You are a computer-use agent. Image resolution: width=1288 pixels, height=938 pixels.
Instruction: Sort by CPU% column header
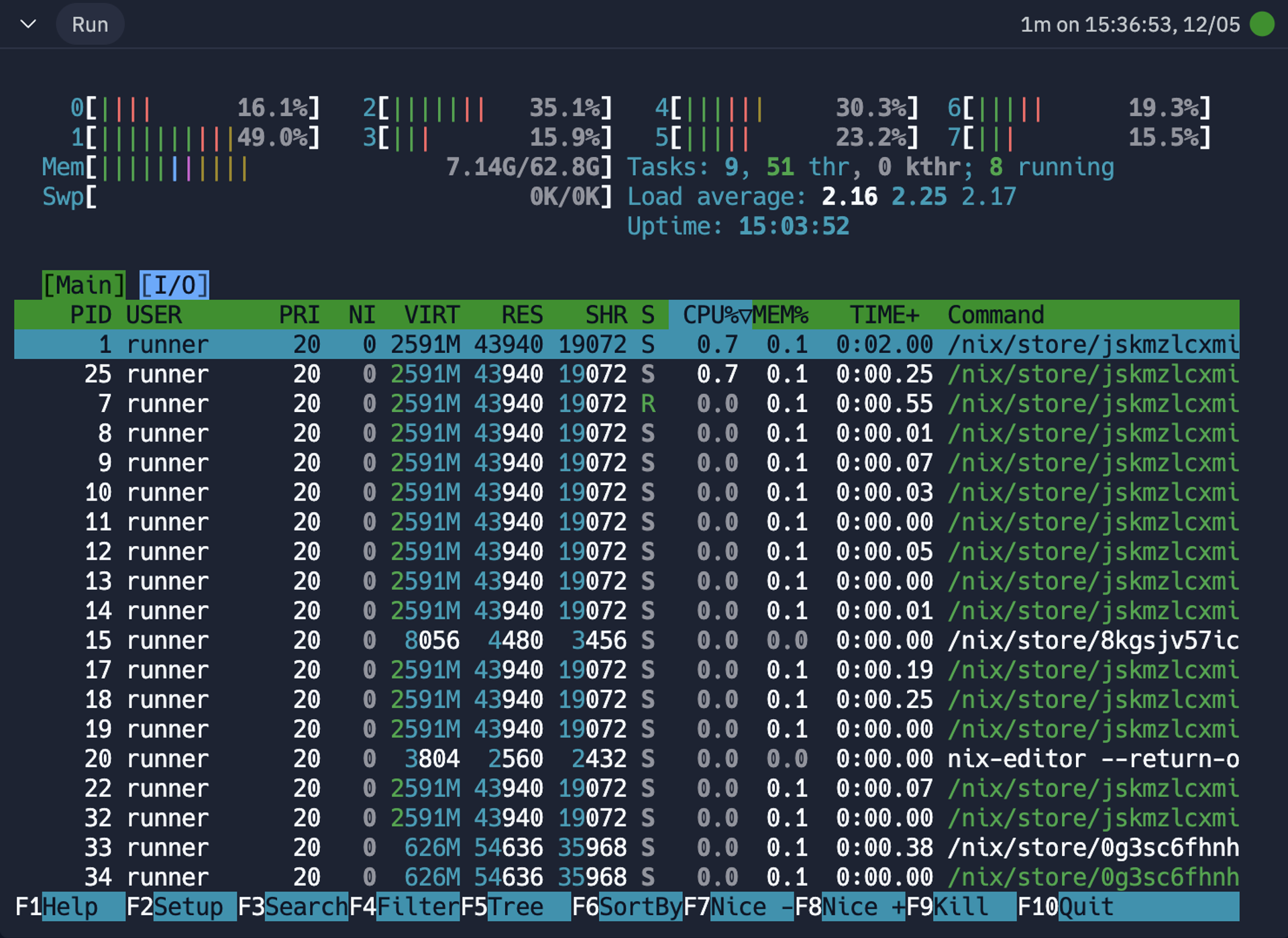click(710, 315)
